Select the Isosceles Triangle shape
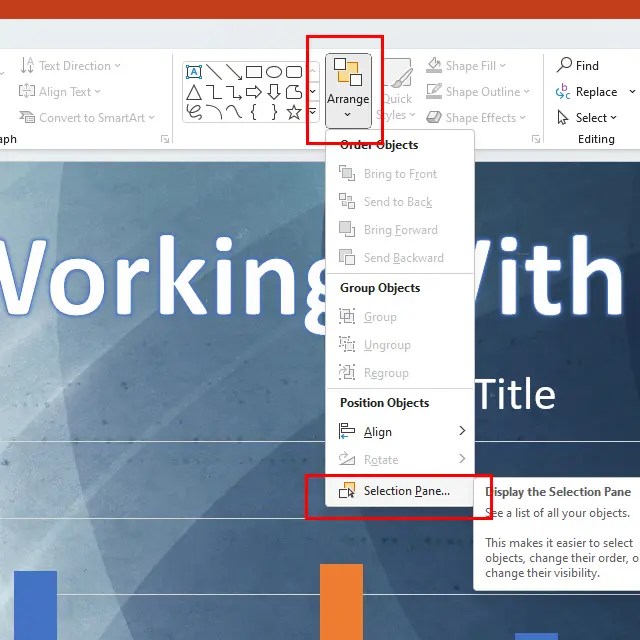This screenshot has height=640, width=640. 194,92
